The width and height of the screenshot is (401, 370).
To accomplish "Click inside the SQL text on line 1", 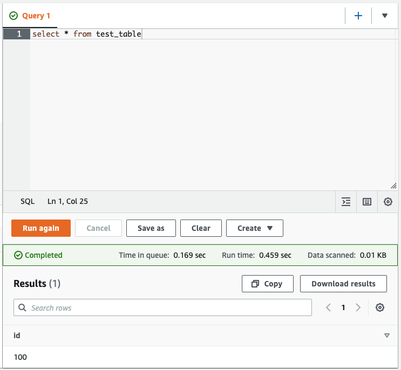I will pos(87,34).
